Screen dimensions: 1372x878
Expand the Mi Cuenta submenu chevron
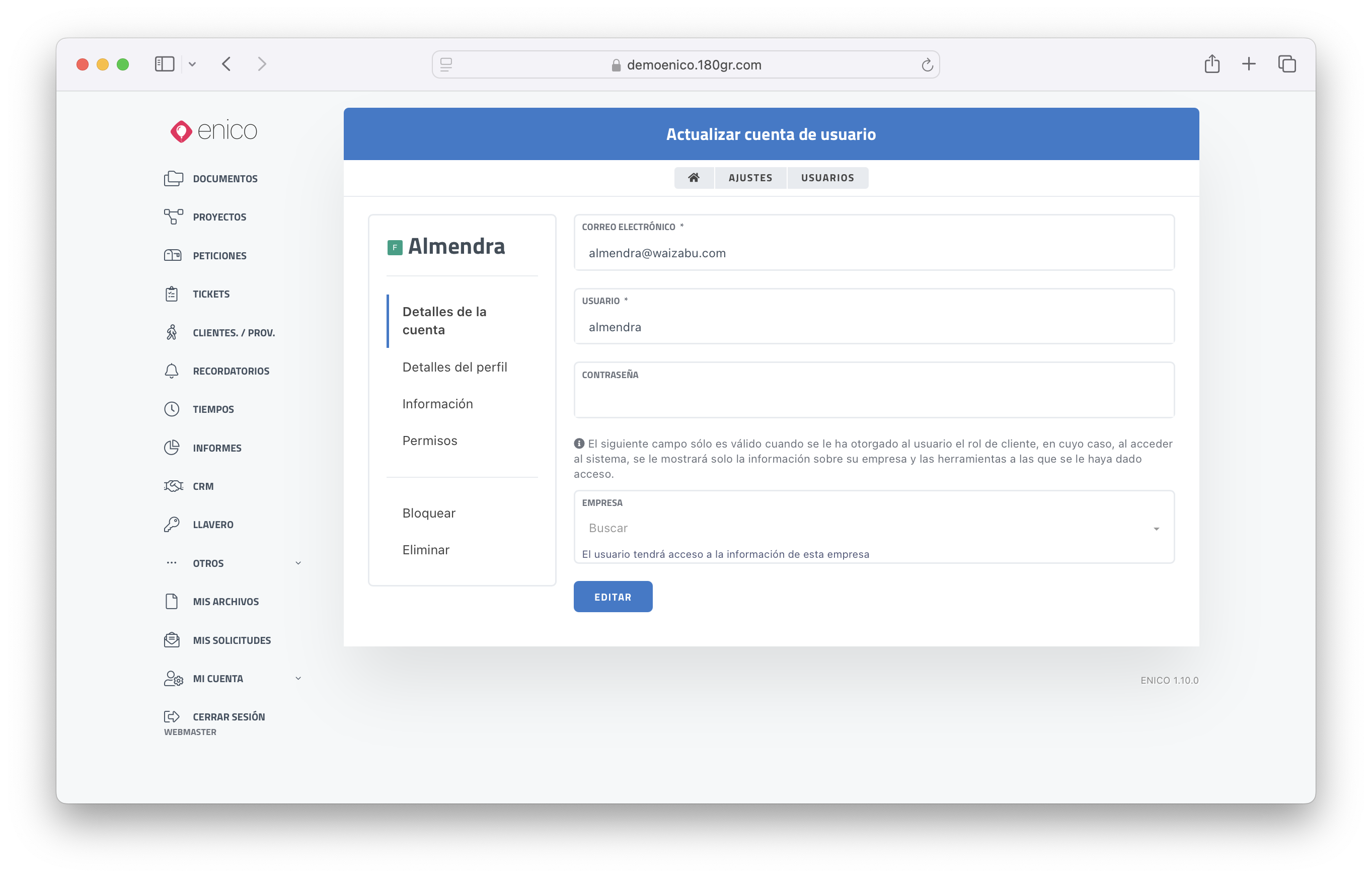[298, 679]
